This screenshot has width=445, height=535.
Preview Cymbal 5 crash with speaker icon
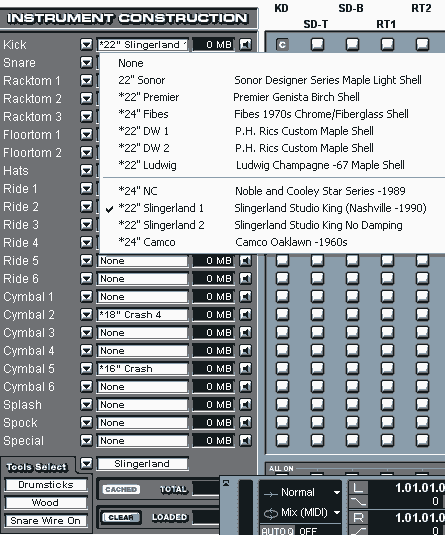pos(245,368)
